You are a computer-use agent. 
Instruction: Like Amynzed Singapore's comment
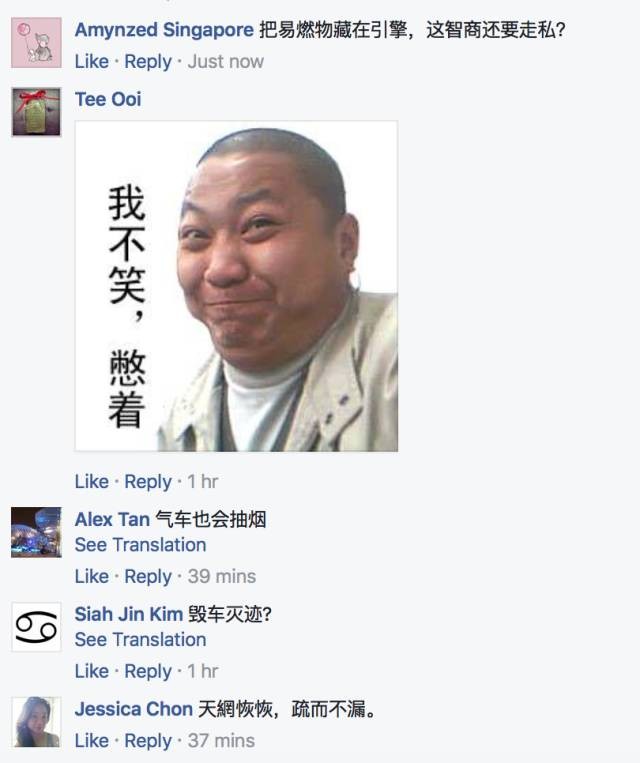pos(91,61)
